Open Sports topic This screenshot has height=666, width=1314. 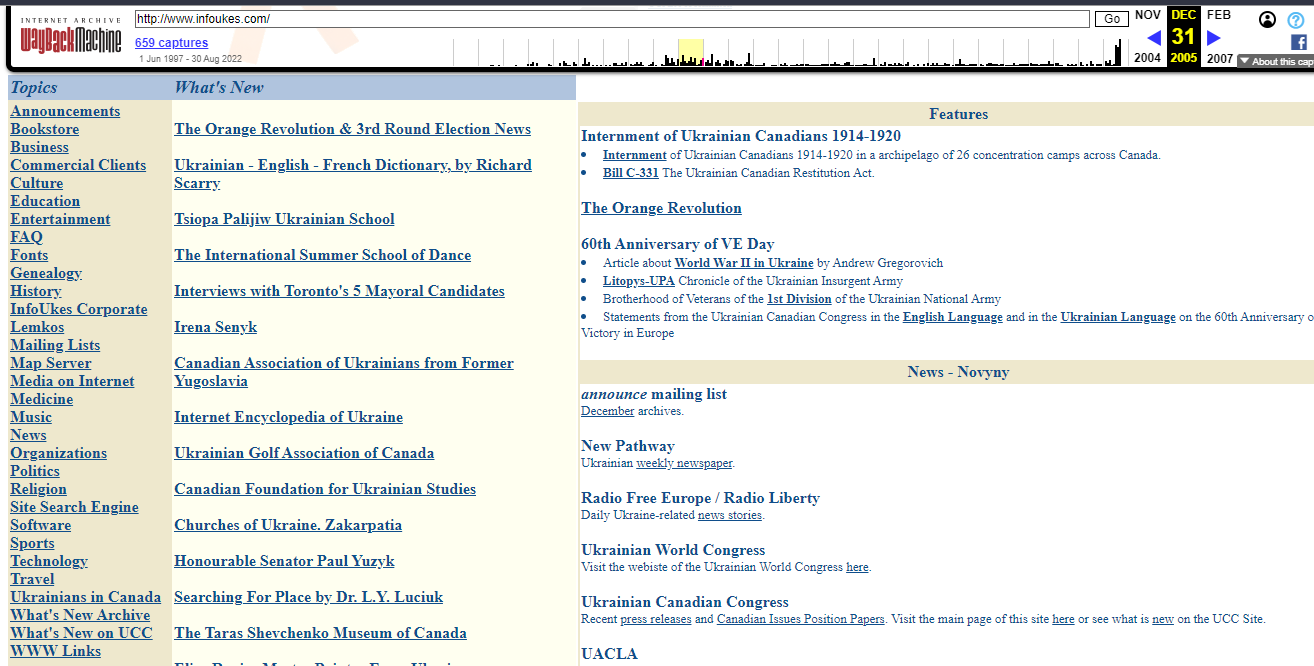tap(33, 543)
